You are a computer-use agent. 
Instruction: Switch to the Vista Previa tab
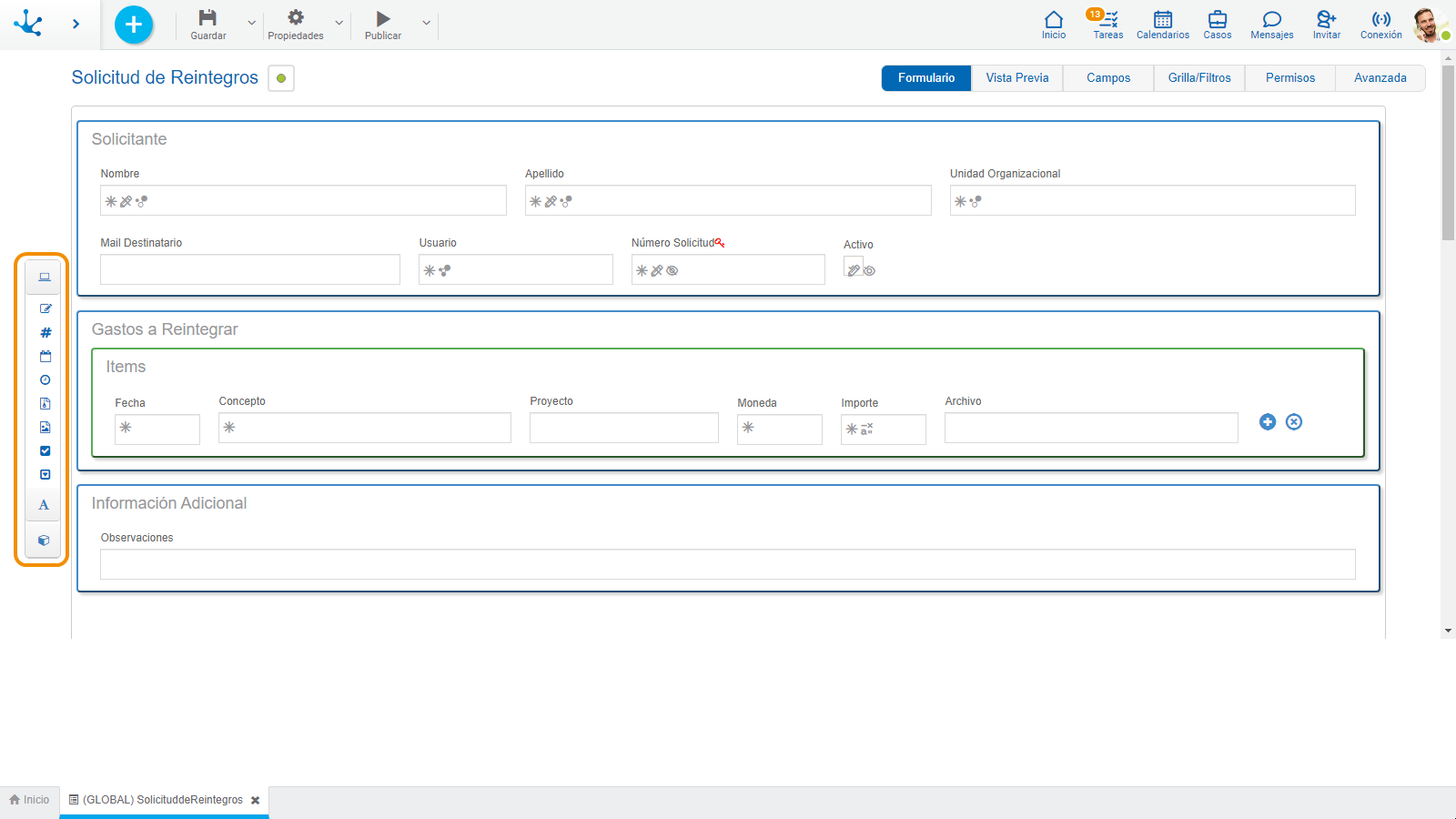click(1016, 78)
